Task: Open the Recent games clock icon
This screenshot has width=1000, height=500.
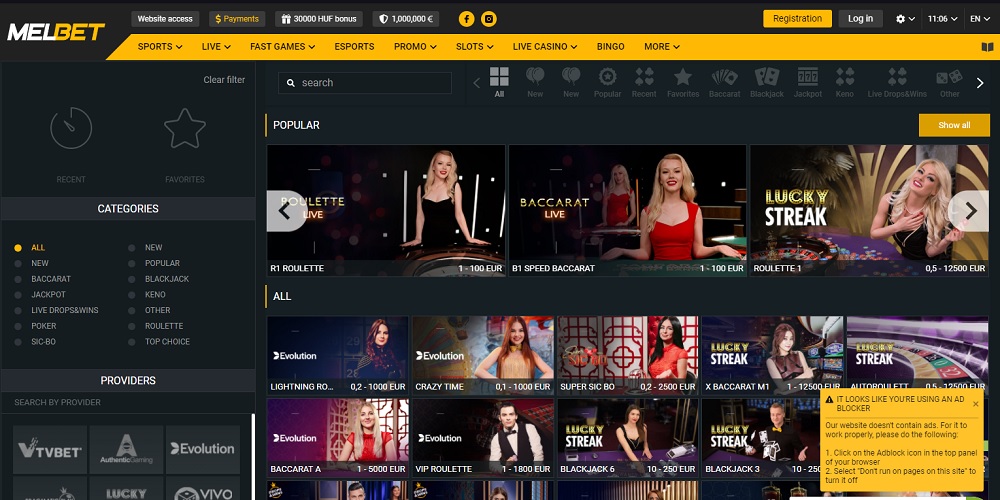Action: pyautogui.click(x=71, y=128)
